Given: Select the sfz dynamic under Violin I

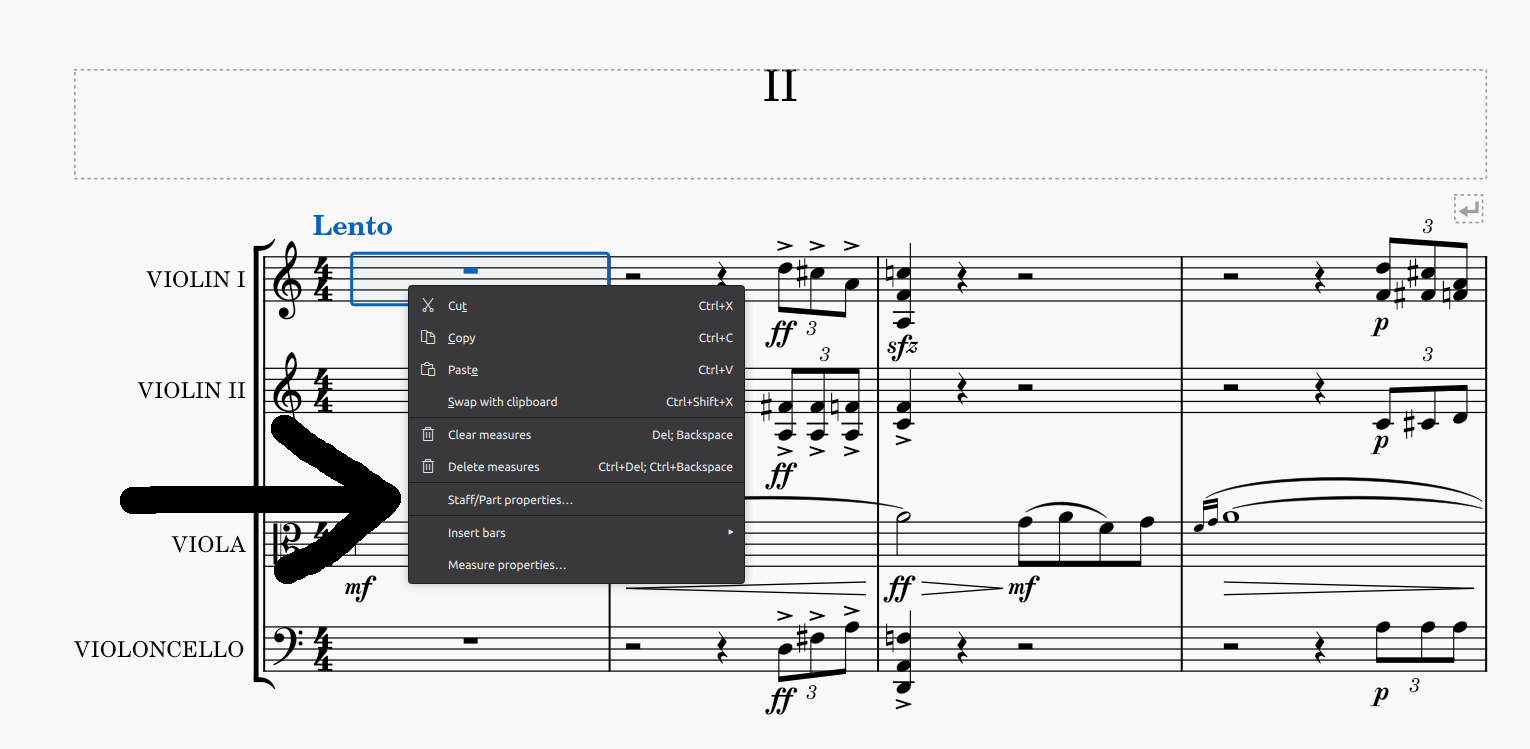Looking at the screenshot, I should click(902, 348).
